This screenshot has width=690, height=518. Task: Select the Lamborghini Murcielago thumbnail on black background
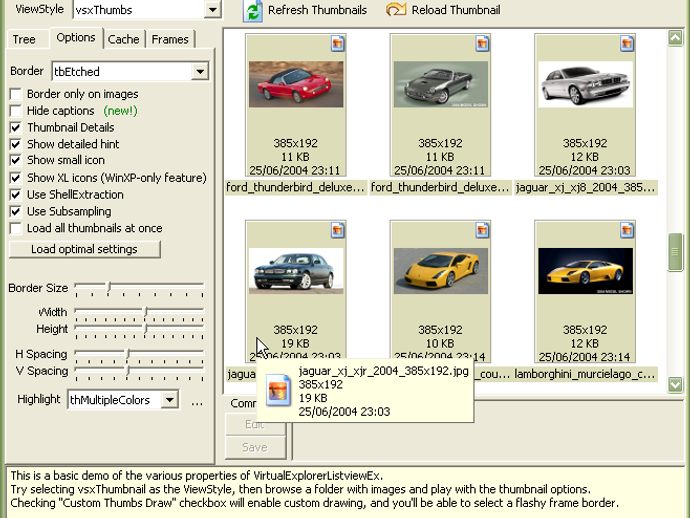click(x=585, y=271)
